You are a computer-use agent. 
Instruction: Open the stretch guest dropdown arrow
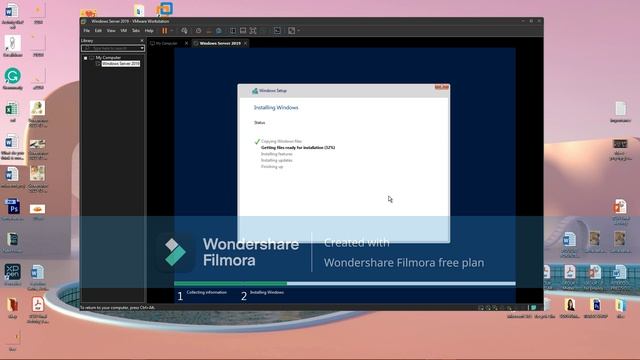pyautogui.click(x=299, y=31)
